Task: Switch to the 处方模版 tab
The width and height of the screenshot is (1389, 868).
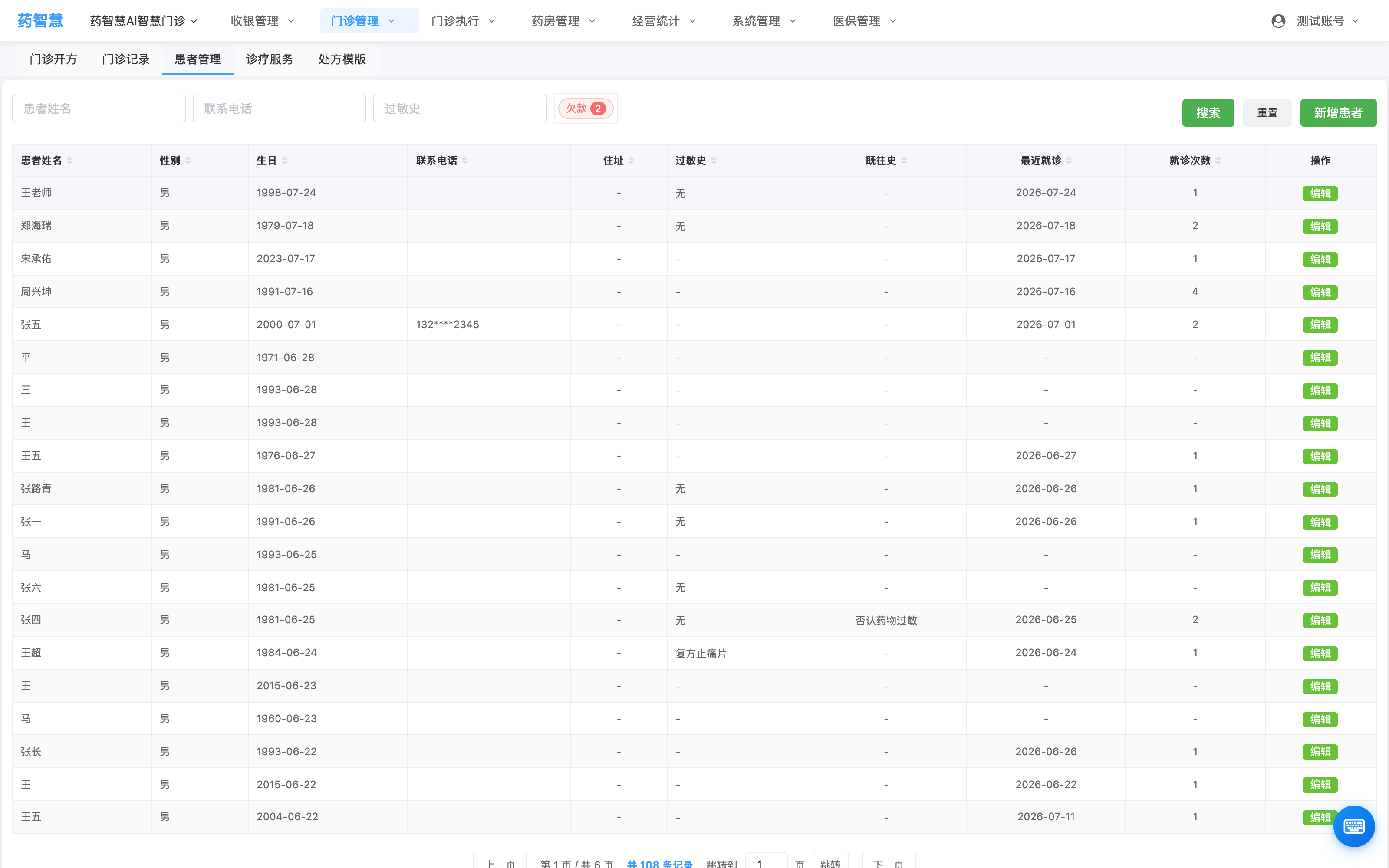Action: tap(342, 59)
